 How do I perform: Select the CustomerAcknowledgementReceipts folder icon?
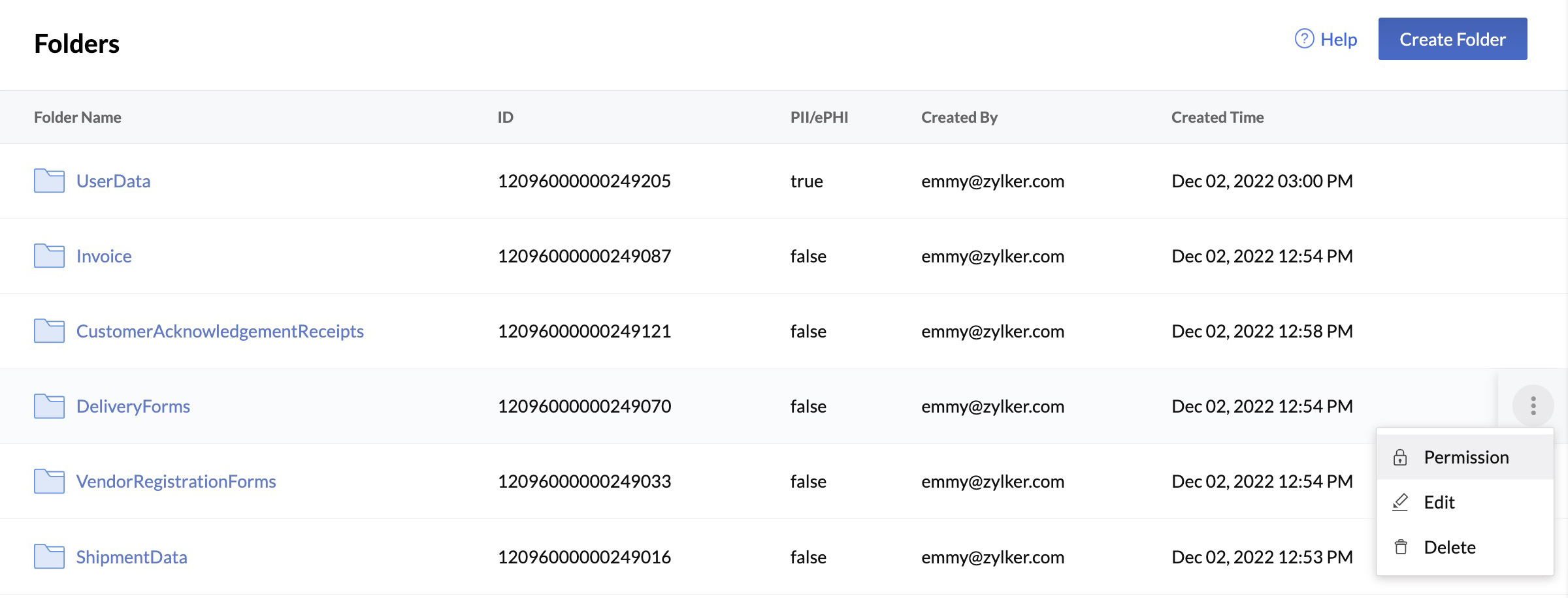49,331
